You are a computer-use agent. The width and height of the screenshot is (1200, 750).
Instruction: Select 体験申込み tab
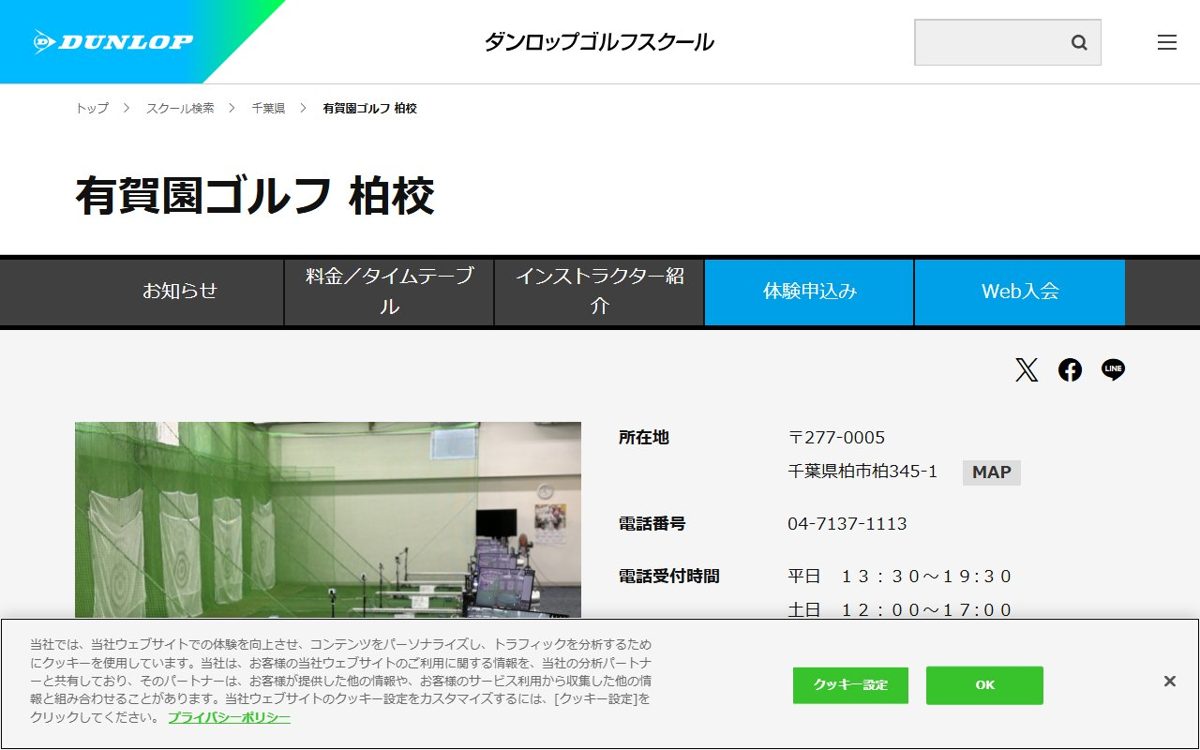809,292
